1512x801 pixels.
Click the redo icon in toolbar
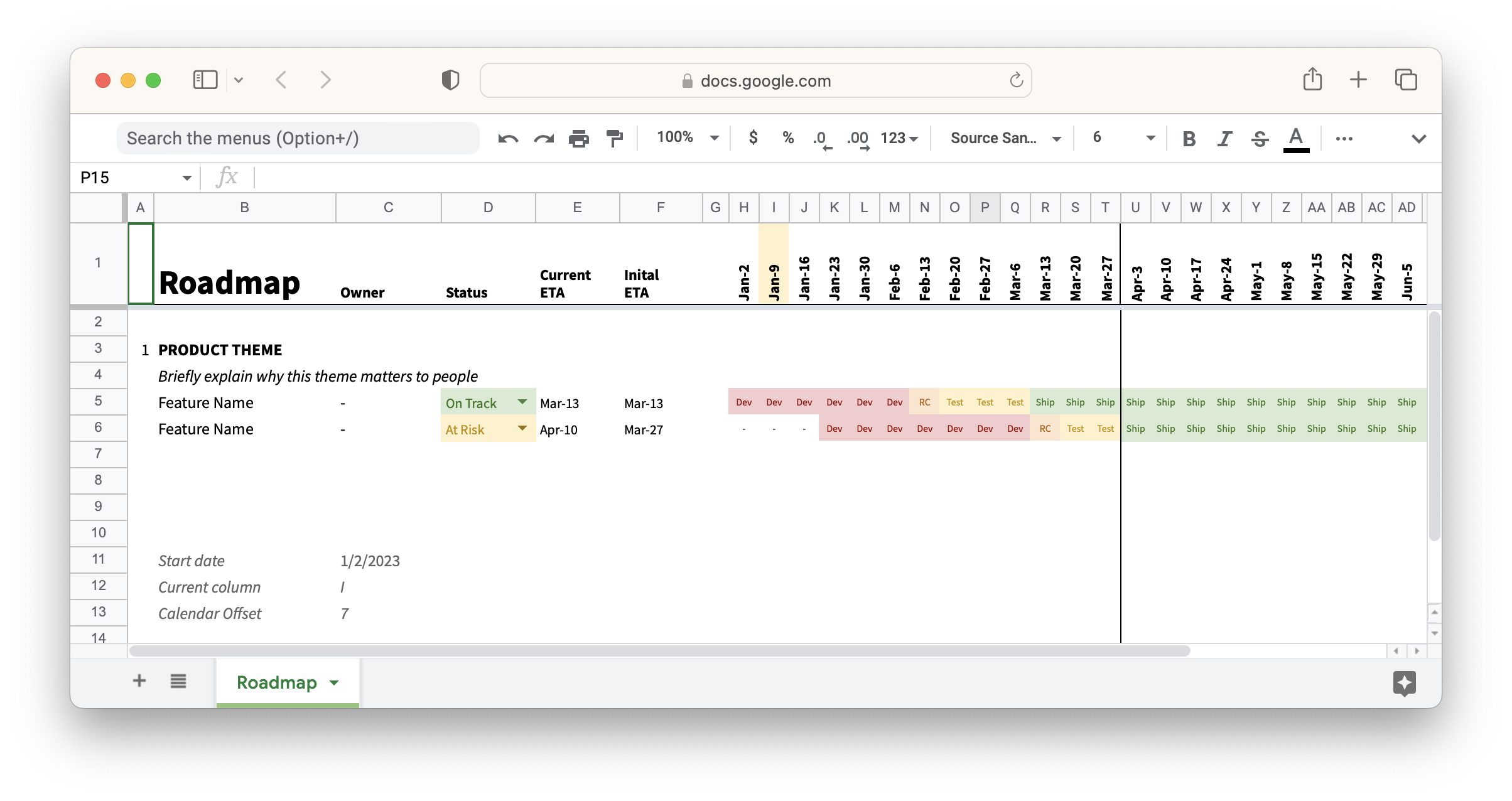(543, 138)
